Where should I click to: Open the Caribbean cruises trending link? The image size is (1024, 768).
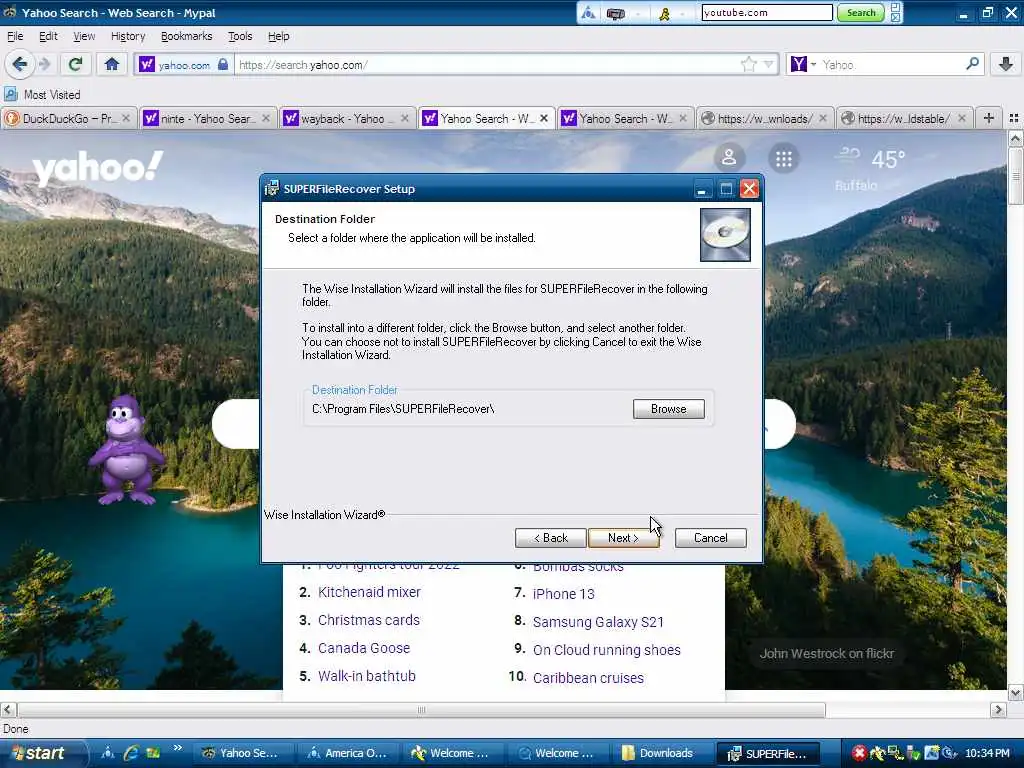[x=588, y=679]
